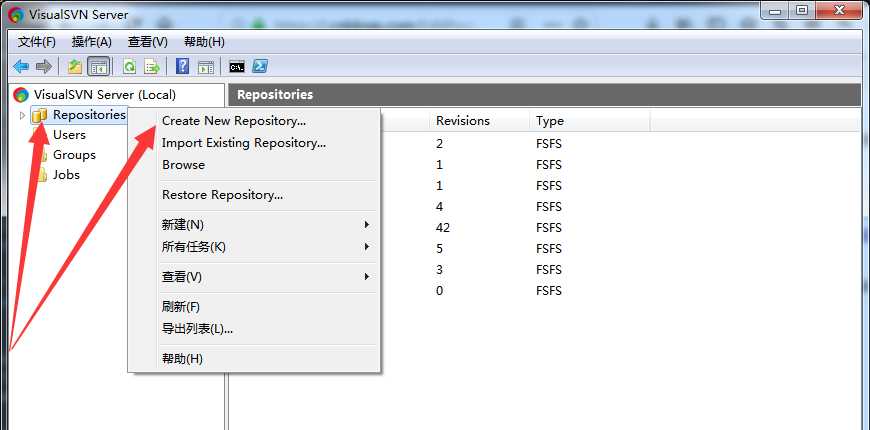Image resolution: width=870 pixels, height=430 pixels.
Task: Select the Jobs node in the tree
Action: pos(66,175)
